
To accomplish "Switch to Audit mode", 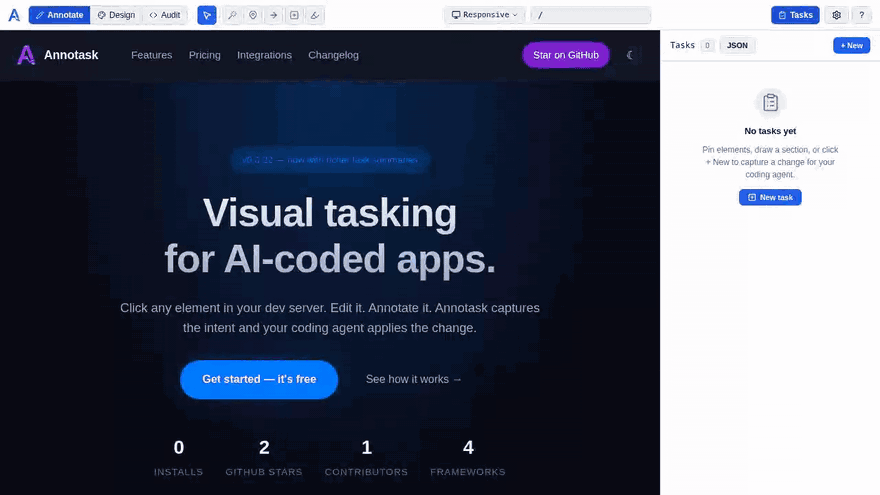I will tap(165, 15).
